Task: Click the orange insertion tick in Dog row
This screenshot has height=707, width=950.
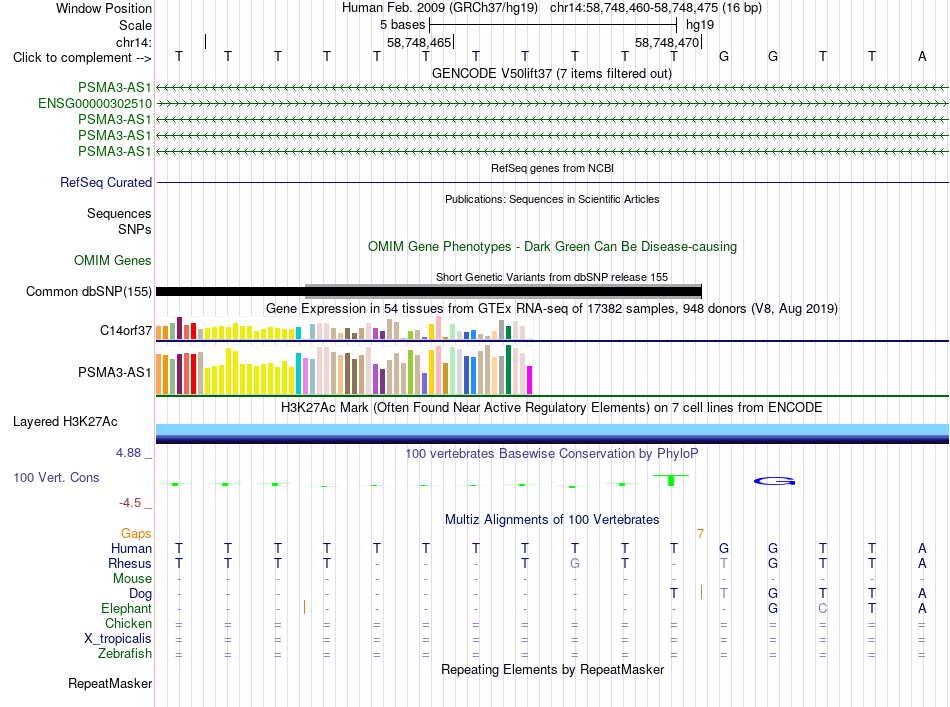Action: (x=701, y=592)
